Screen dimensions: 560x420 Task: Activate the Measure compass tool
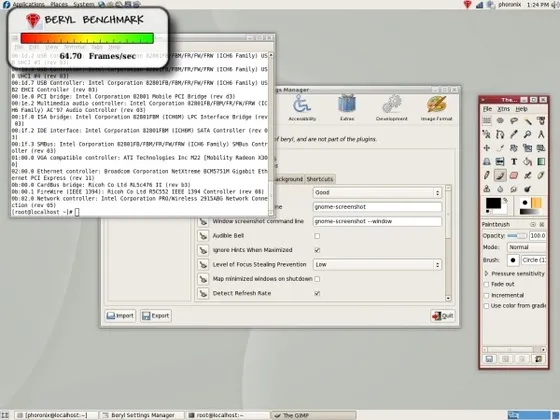541,134
